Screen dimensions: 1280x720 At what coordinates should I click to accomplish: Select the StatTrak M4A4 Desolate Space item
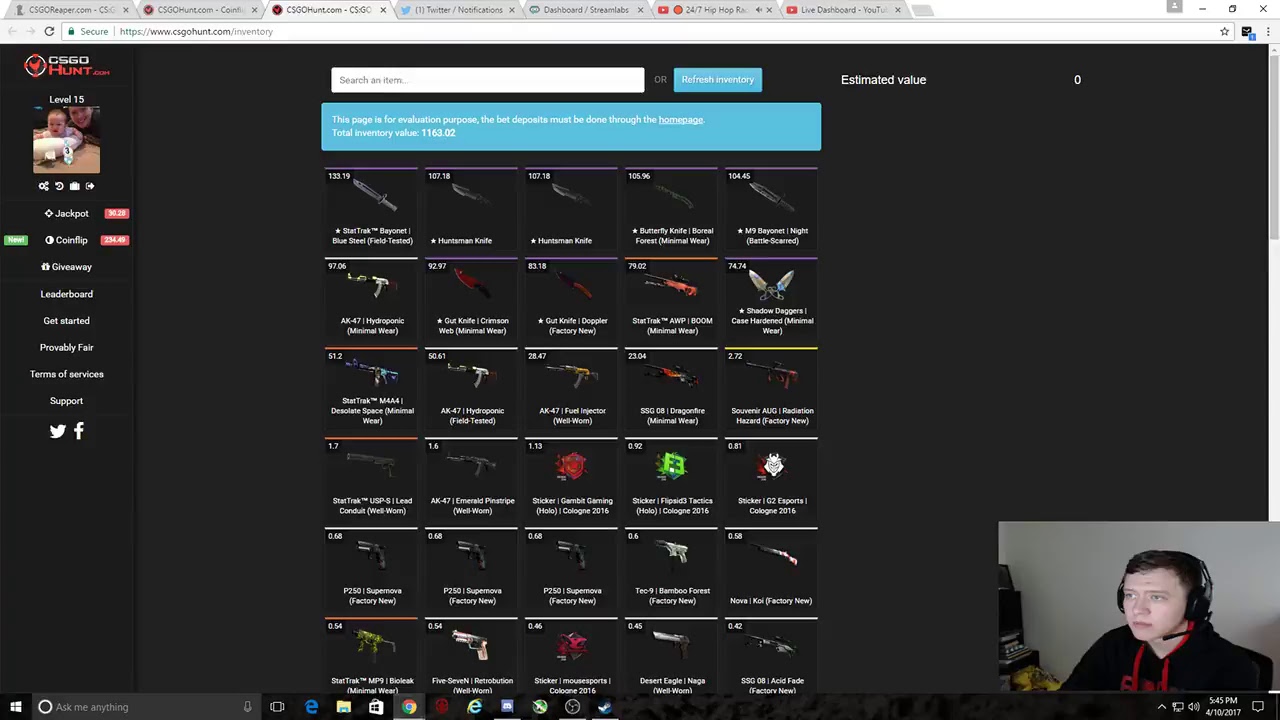point(371,388)
